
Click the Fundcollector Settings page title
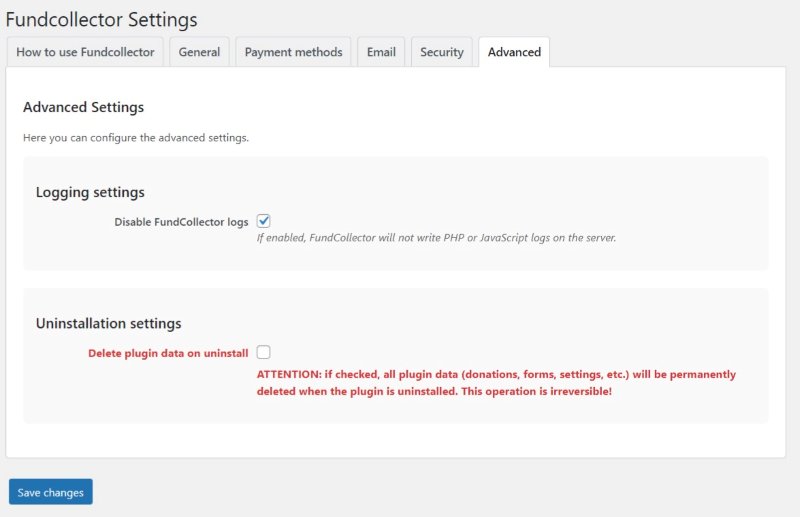(102, 20)
